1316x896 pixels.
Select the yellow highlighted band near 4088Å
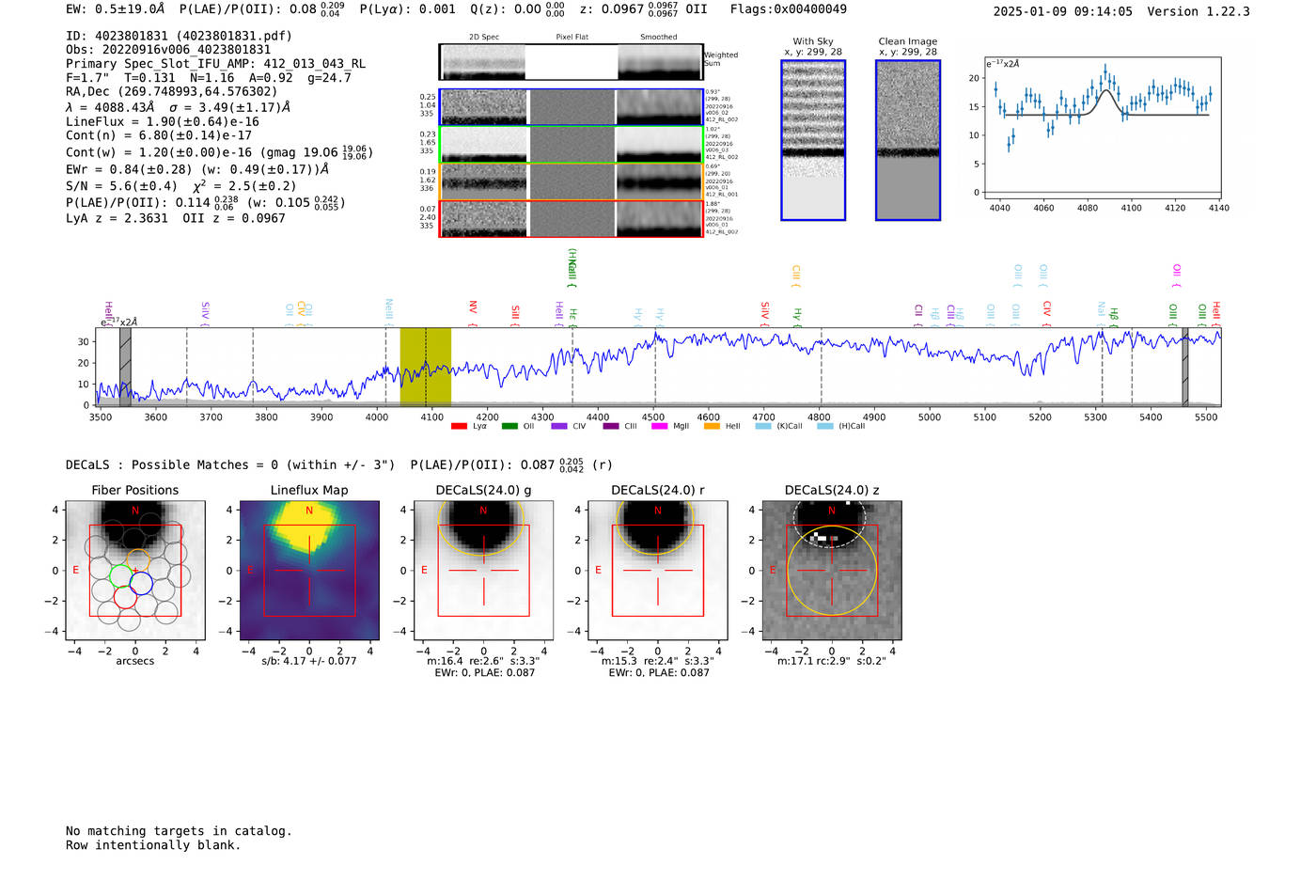click(426, 367)
